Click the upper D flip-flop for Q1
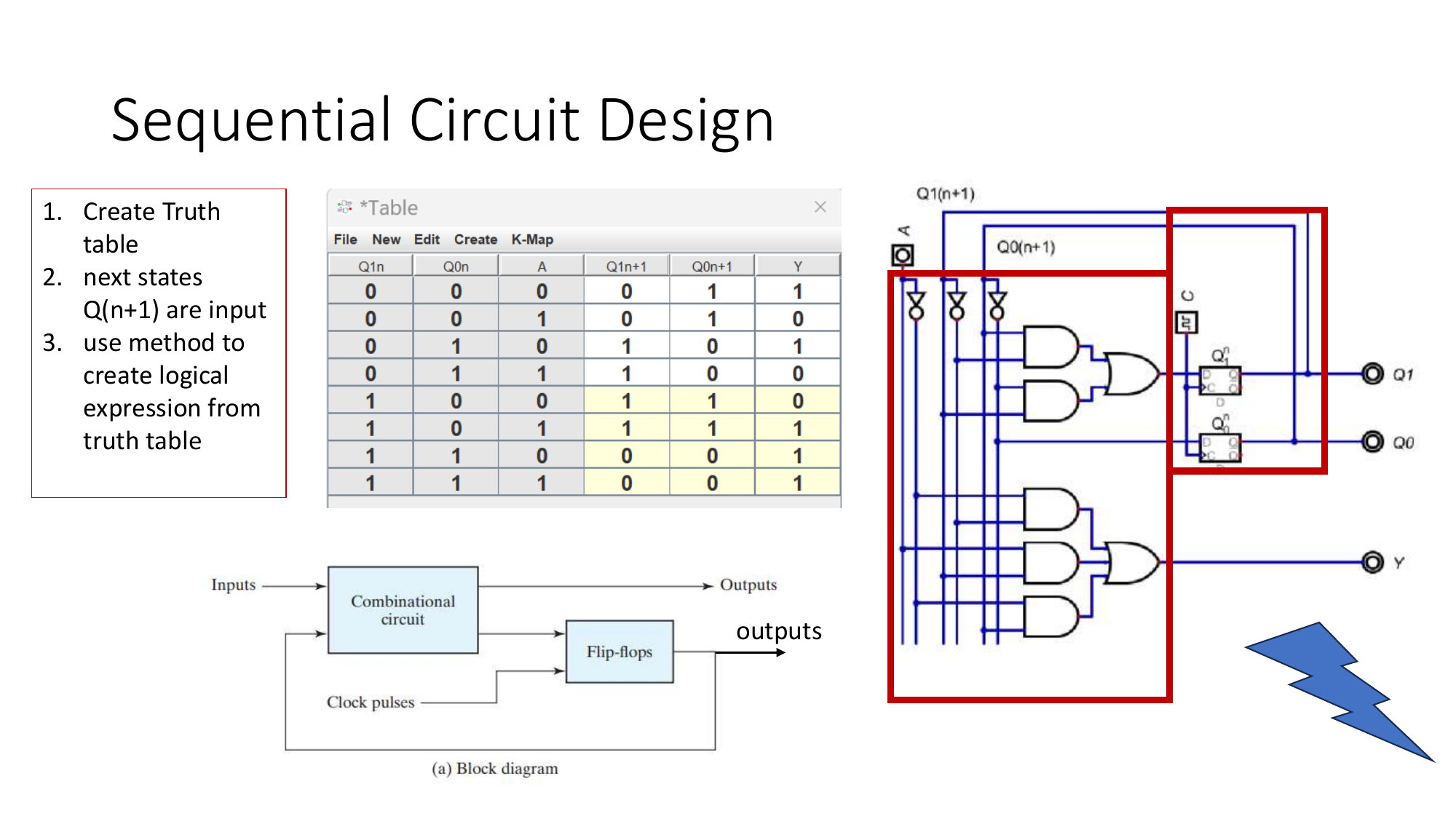Image resolution: width=1456 pixels, height=819 pixels. 1220,381
